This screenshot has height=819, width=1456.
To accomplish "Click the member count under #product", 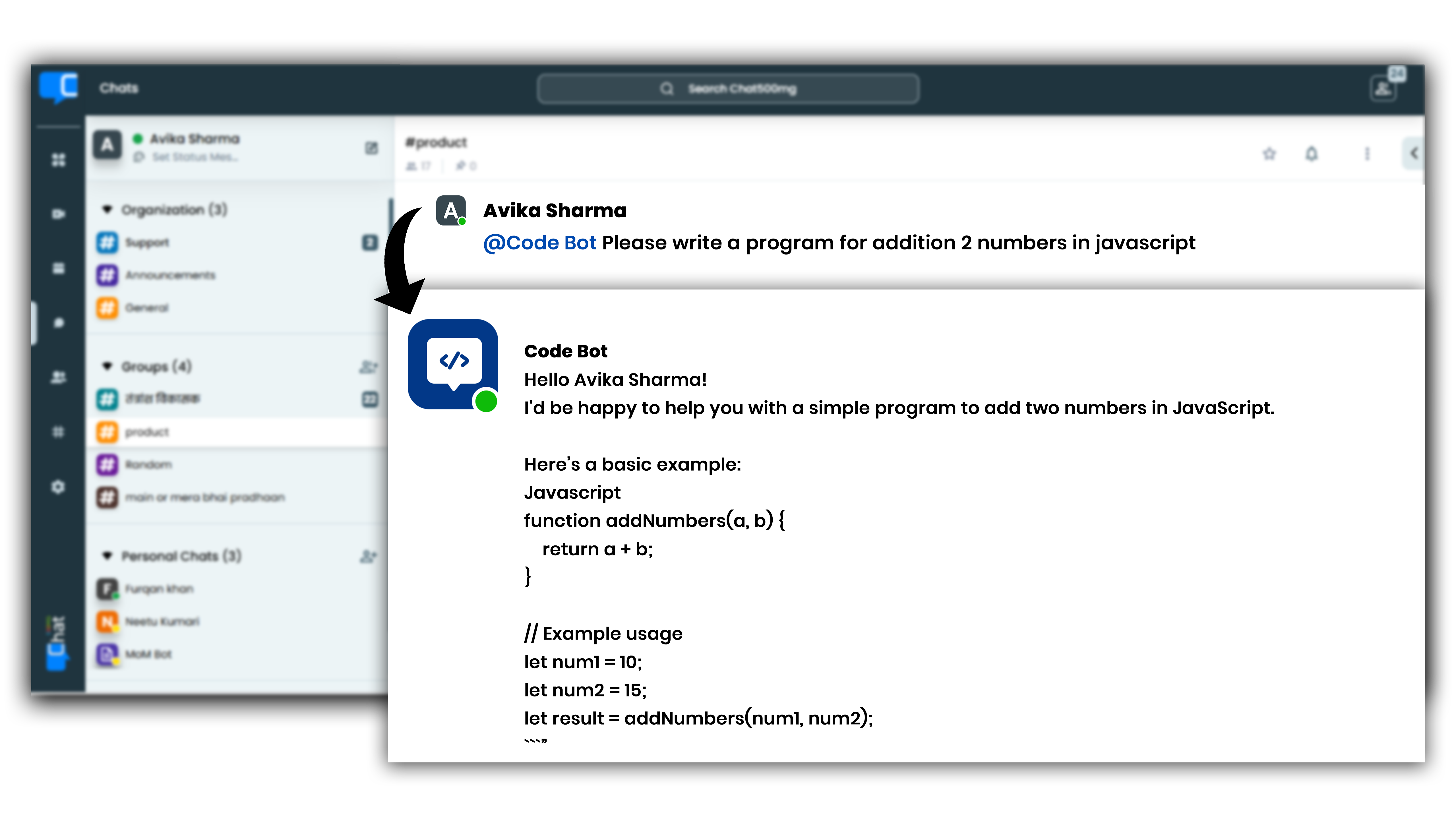I will click(419, 166).
